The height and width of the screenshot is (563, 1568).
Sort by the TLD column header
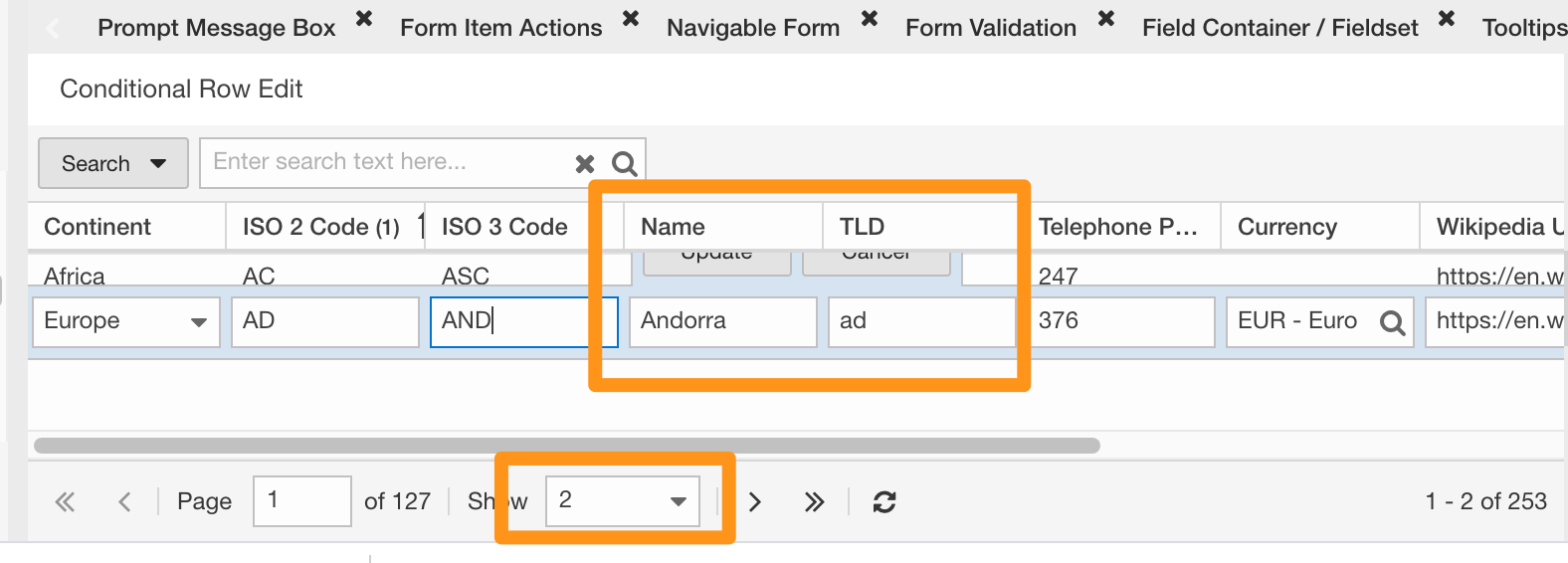tap(922, 227)
